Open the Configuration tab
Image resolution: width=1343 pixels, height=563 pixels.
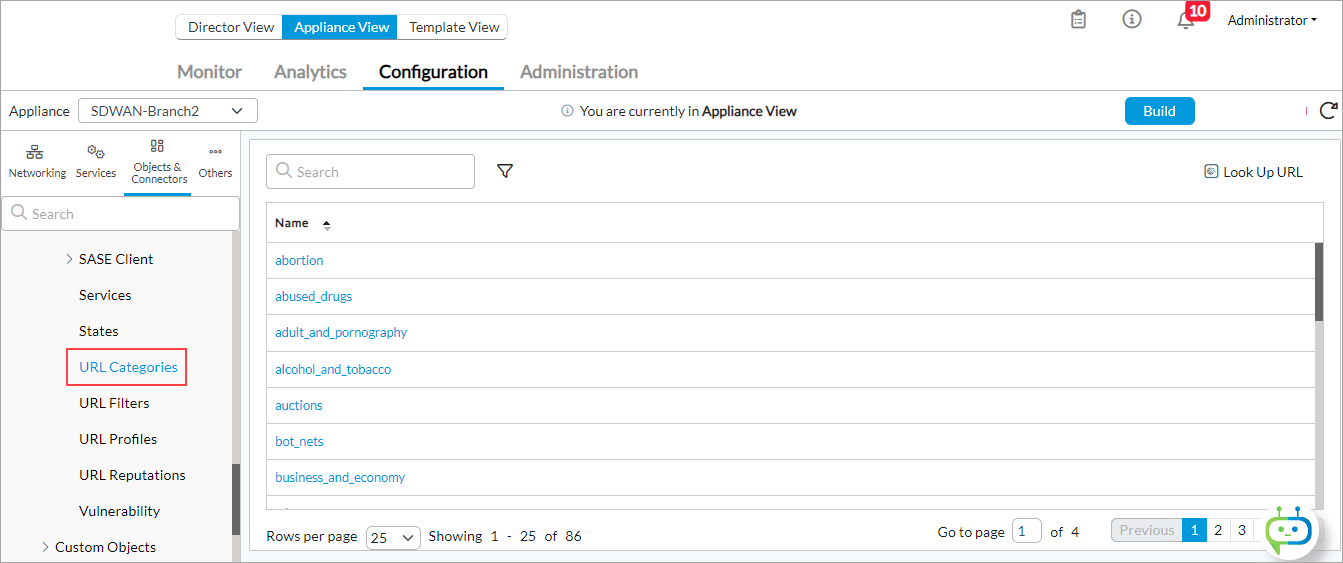[x=433, y=72]
